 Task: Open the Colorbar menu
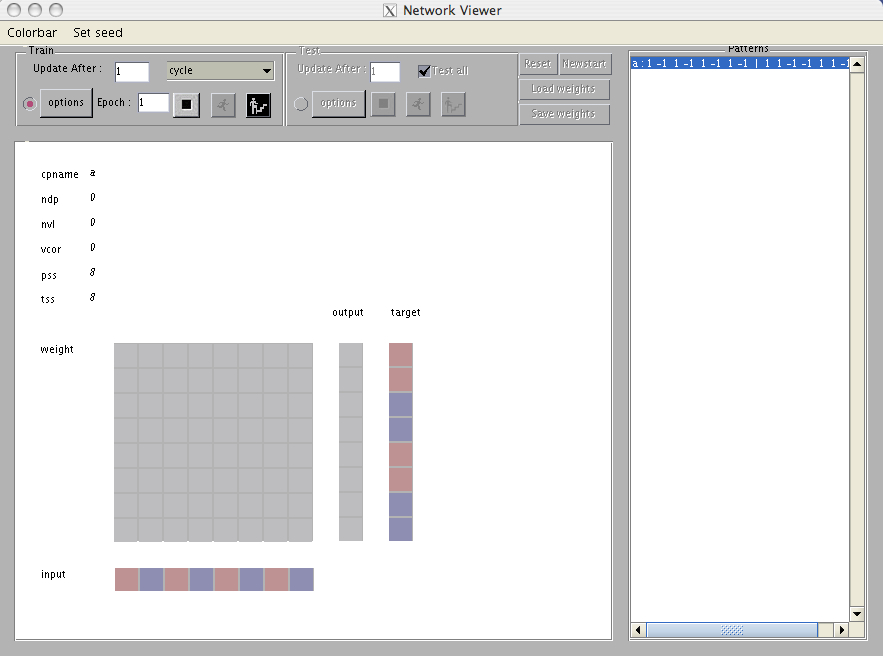[x=32, y=32]
